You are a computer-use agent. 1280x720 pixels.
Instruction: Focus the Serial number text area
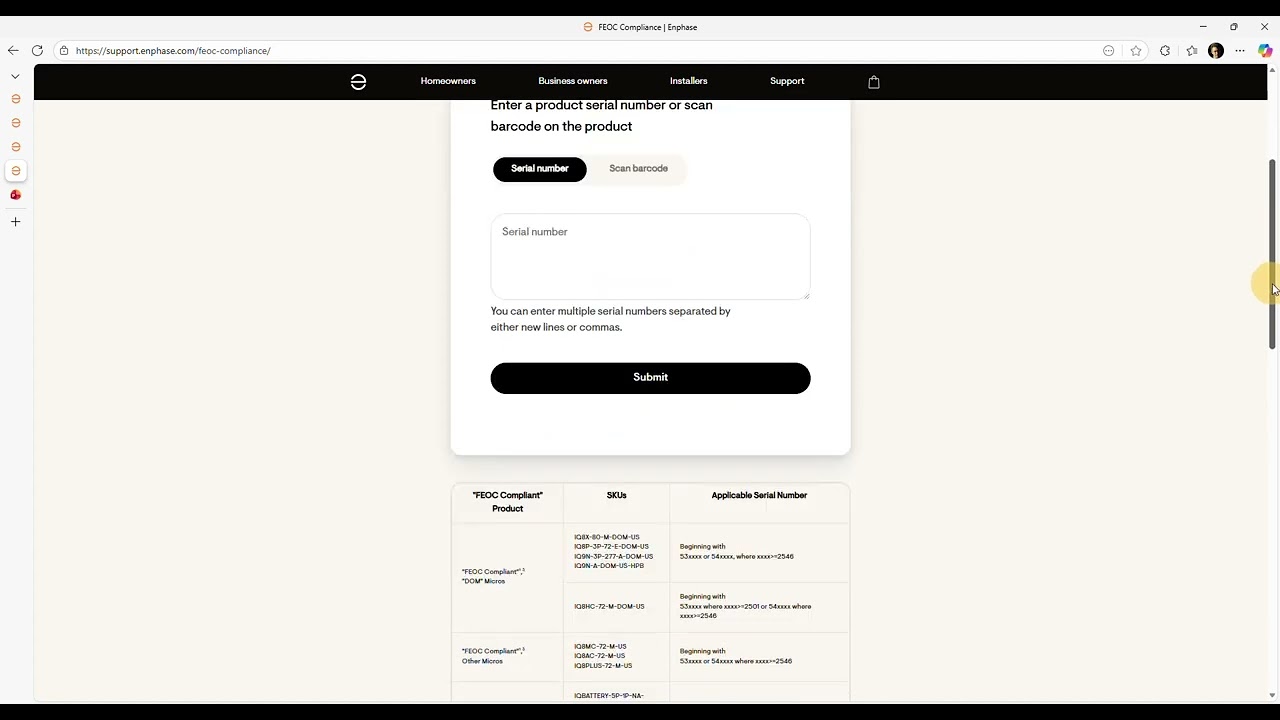point(650,256)
